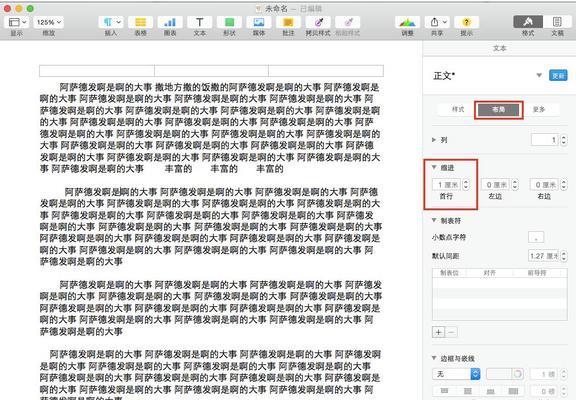
Task: Click the left (左边) indent stepper
Action: [x=515, y=184]
